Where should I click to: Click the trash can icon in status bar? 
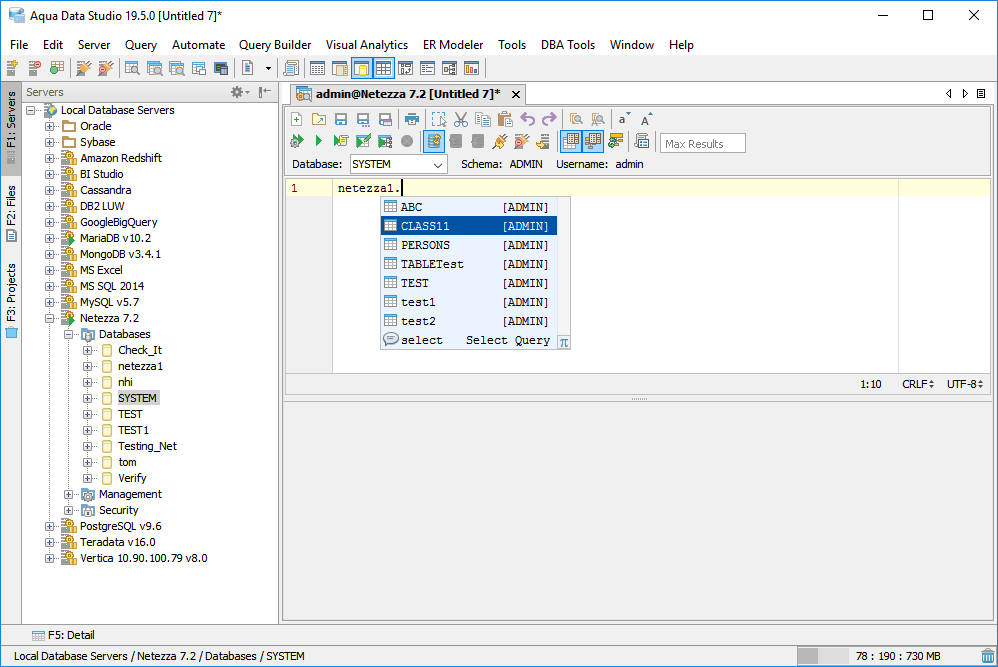[x=988, y=656]
